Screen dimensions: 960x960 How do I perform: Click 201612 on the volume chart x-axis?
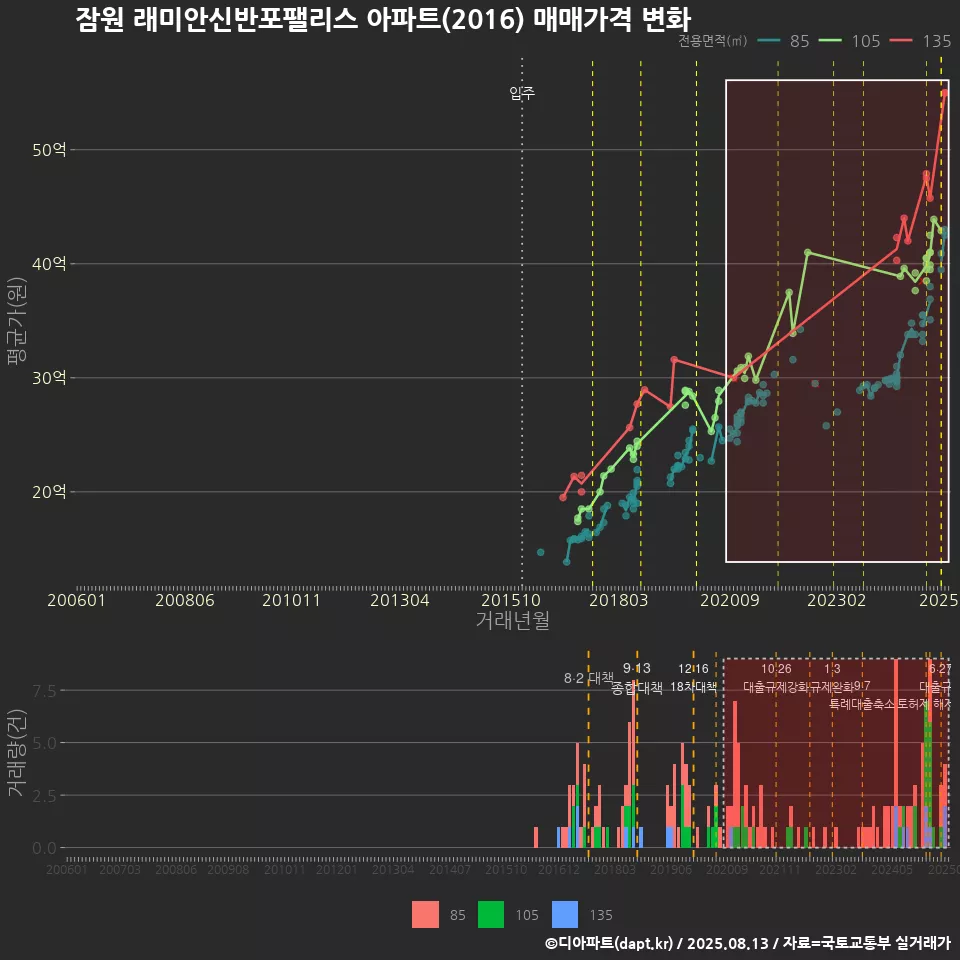pos(559,869)
